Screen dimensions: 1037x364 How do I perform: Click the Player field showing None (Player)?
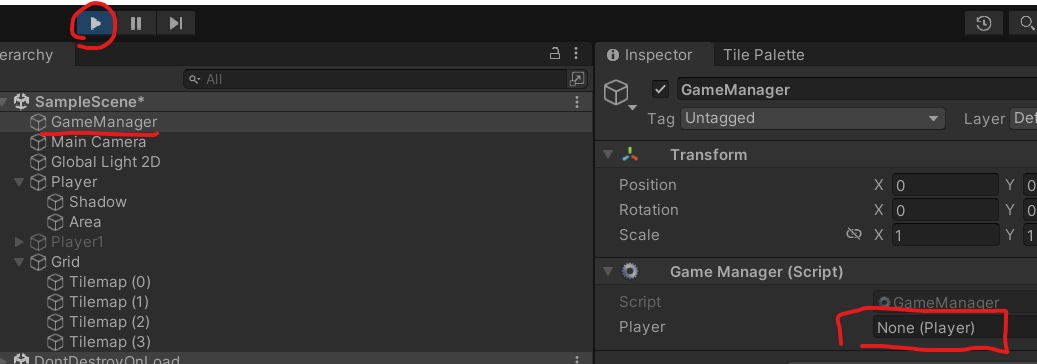point(938,328)
